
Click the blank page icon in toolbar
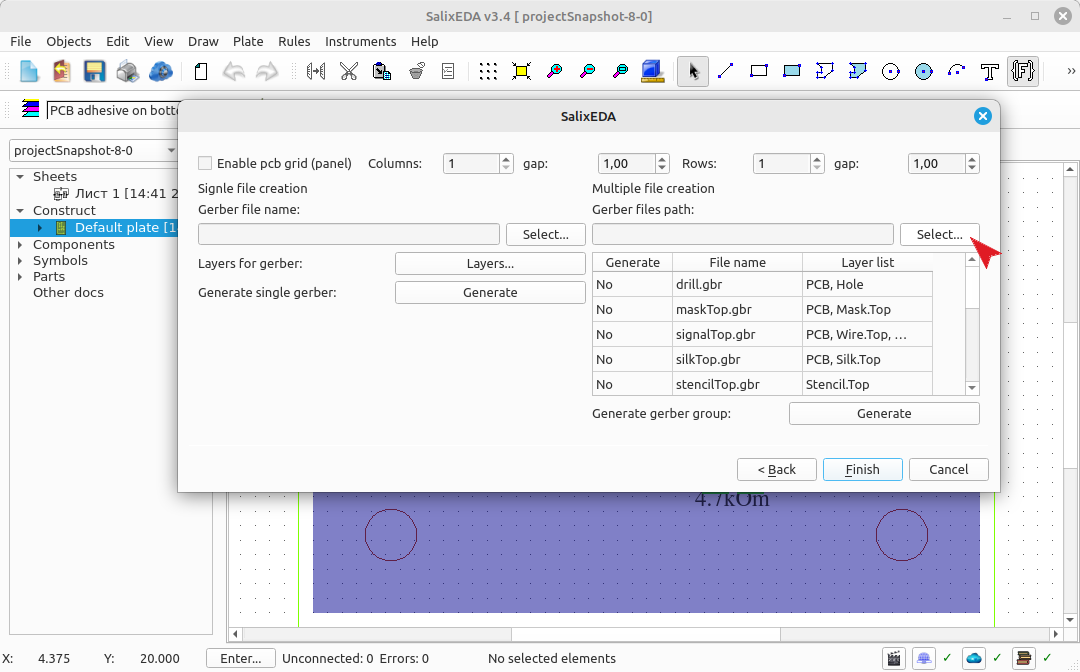pyautogui.click(x=200, y=72)
